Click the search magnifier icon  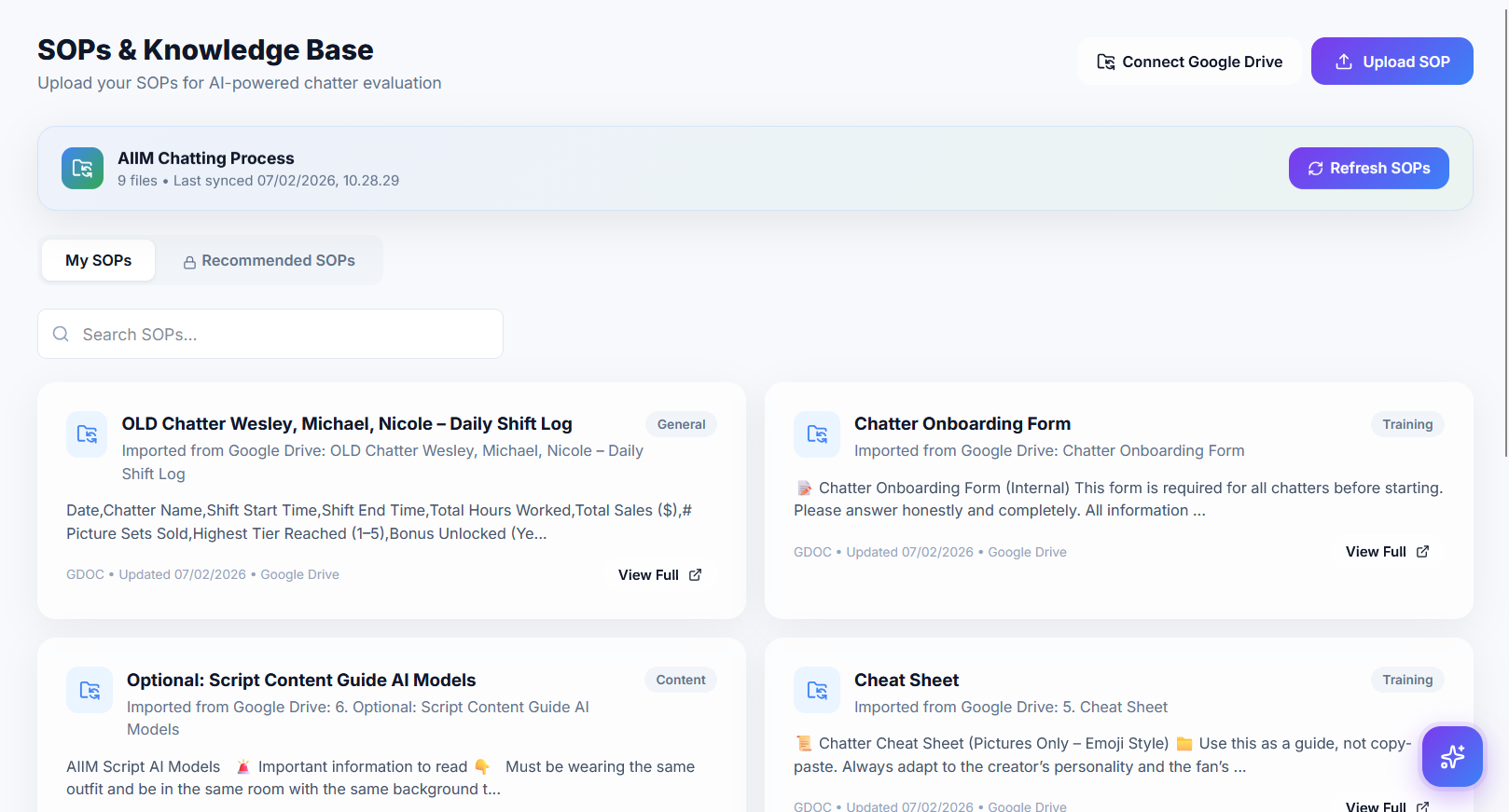point(61,334)
